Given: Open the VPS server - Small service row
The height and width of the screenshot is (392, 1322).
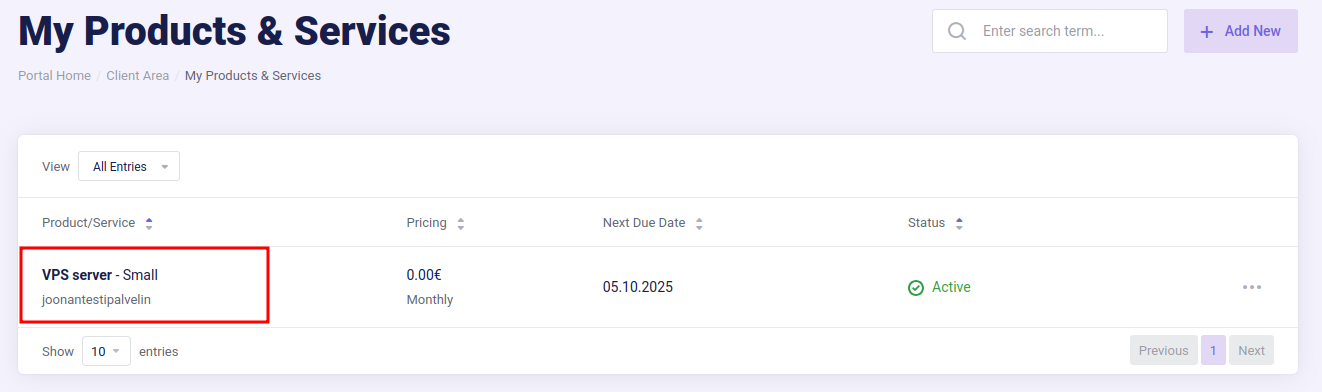Looking at the screenshot, I should [658, 287].
